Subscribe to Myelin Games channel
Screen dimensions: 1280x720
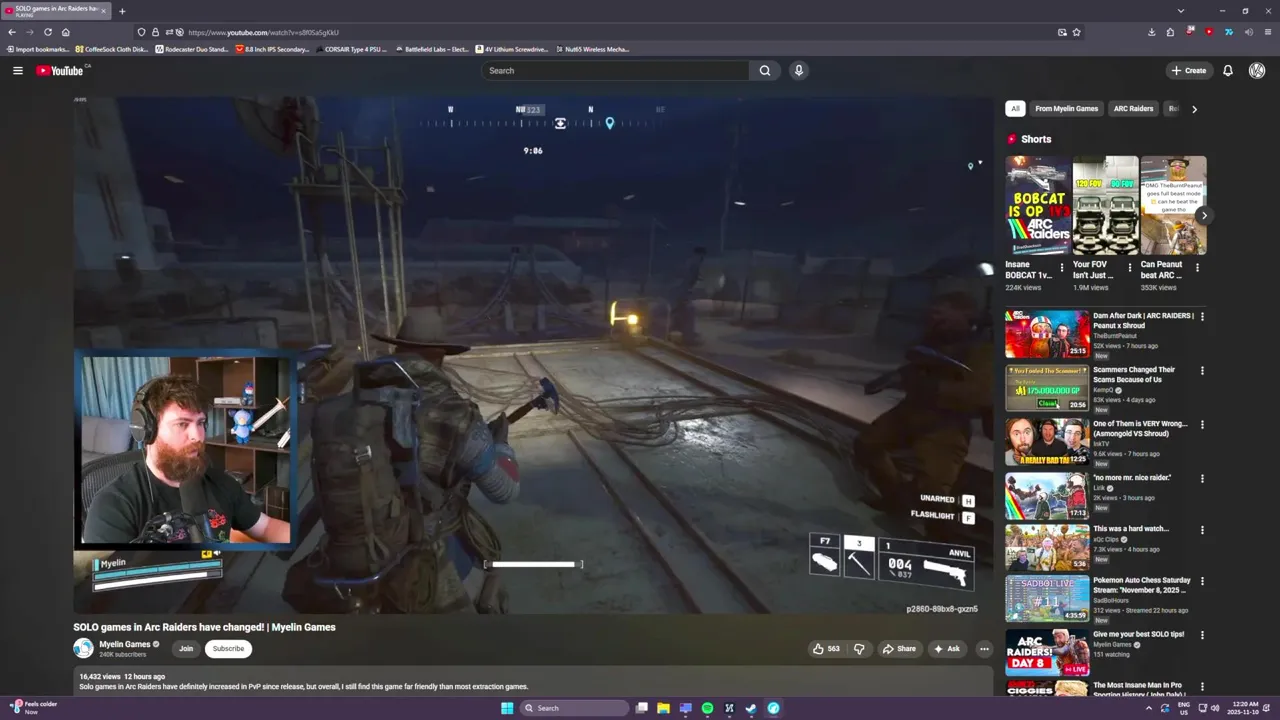228,648
